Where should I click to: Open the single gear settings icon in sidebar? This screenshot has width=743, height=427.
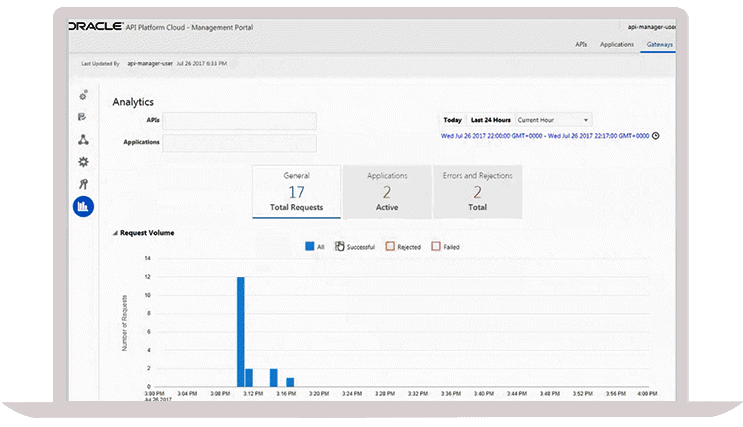[83, 162]
